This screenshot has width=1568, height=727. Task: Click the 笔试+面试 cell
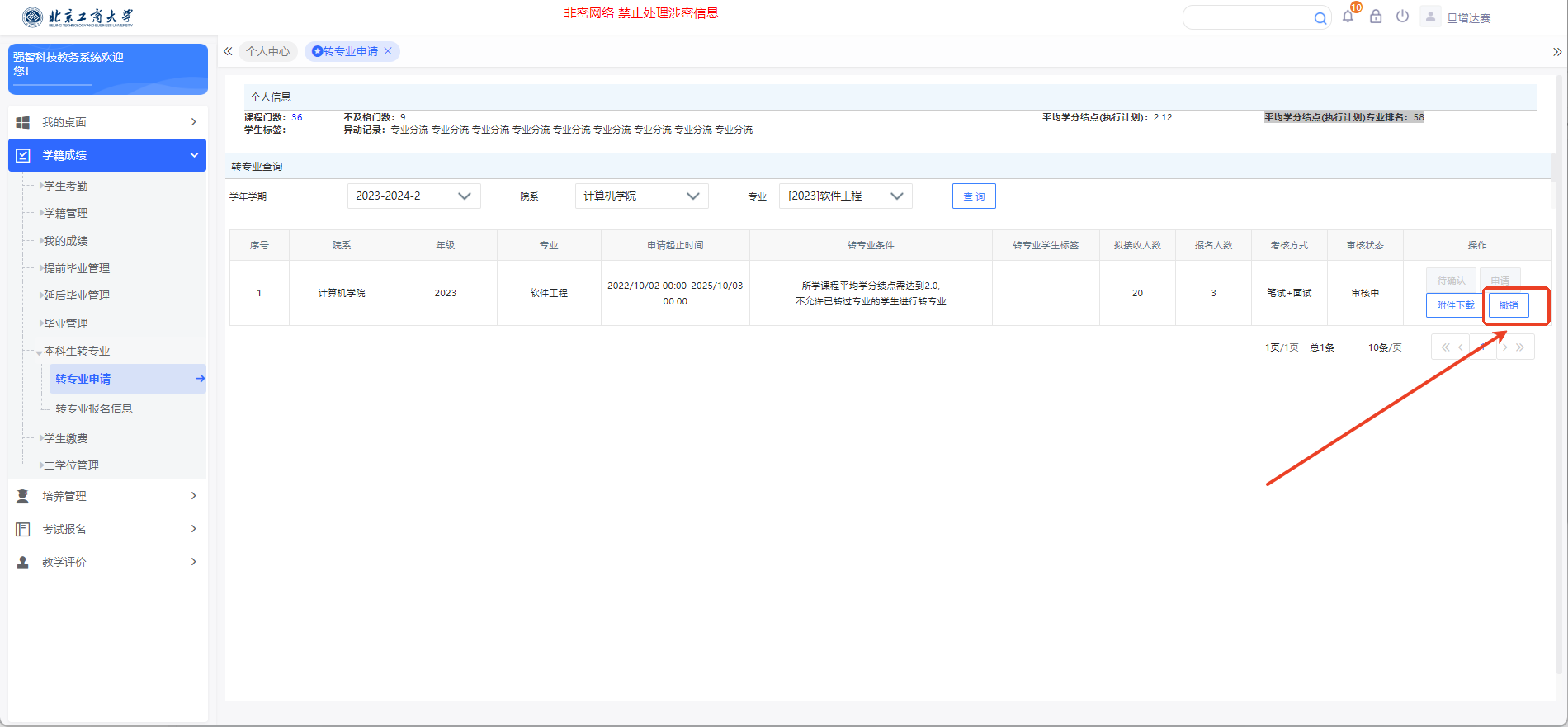(x=1289, y=293)
